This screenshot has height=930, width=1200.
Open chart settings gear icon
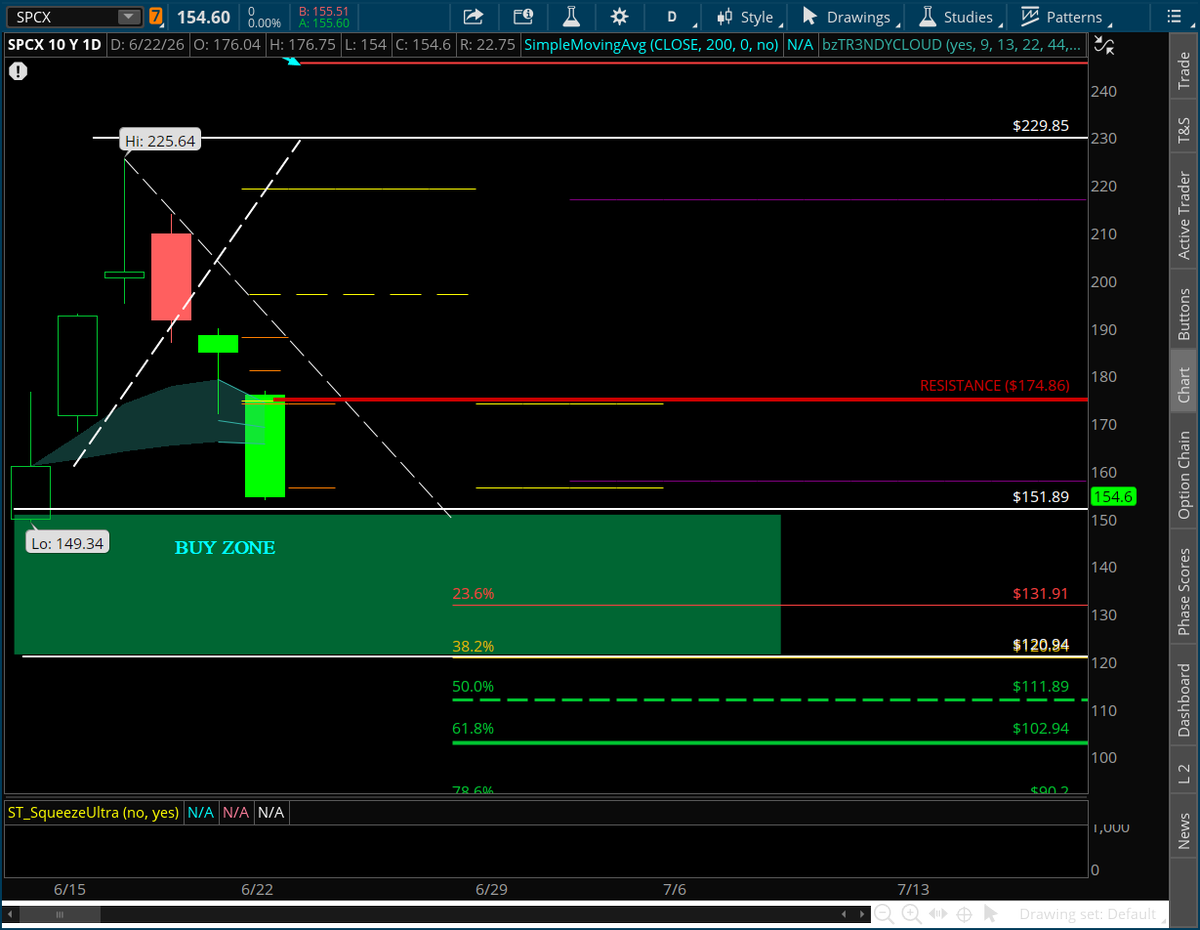620,17
